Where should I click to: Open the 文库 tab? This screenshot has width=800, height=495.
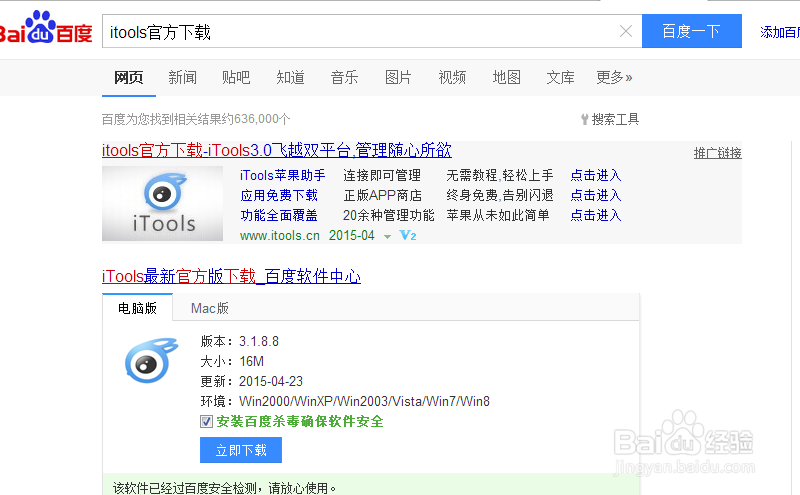point(560,78)
